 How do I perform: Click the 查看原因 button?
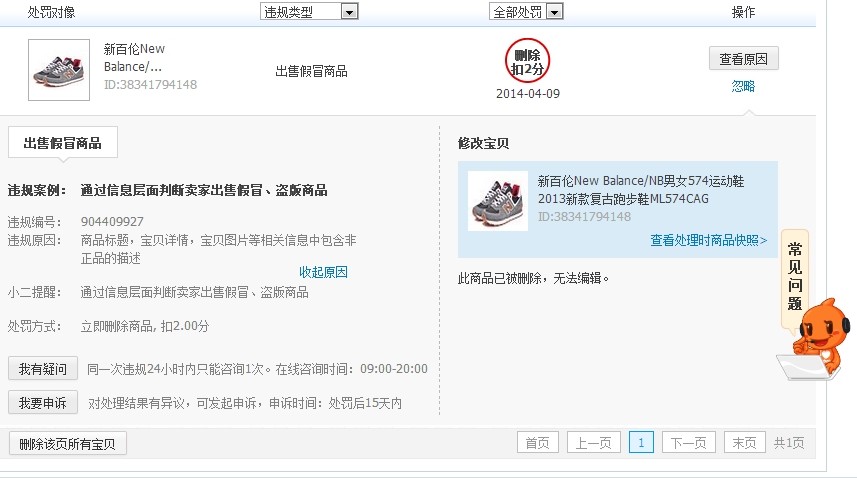(743, 58)
